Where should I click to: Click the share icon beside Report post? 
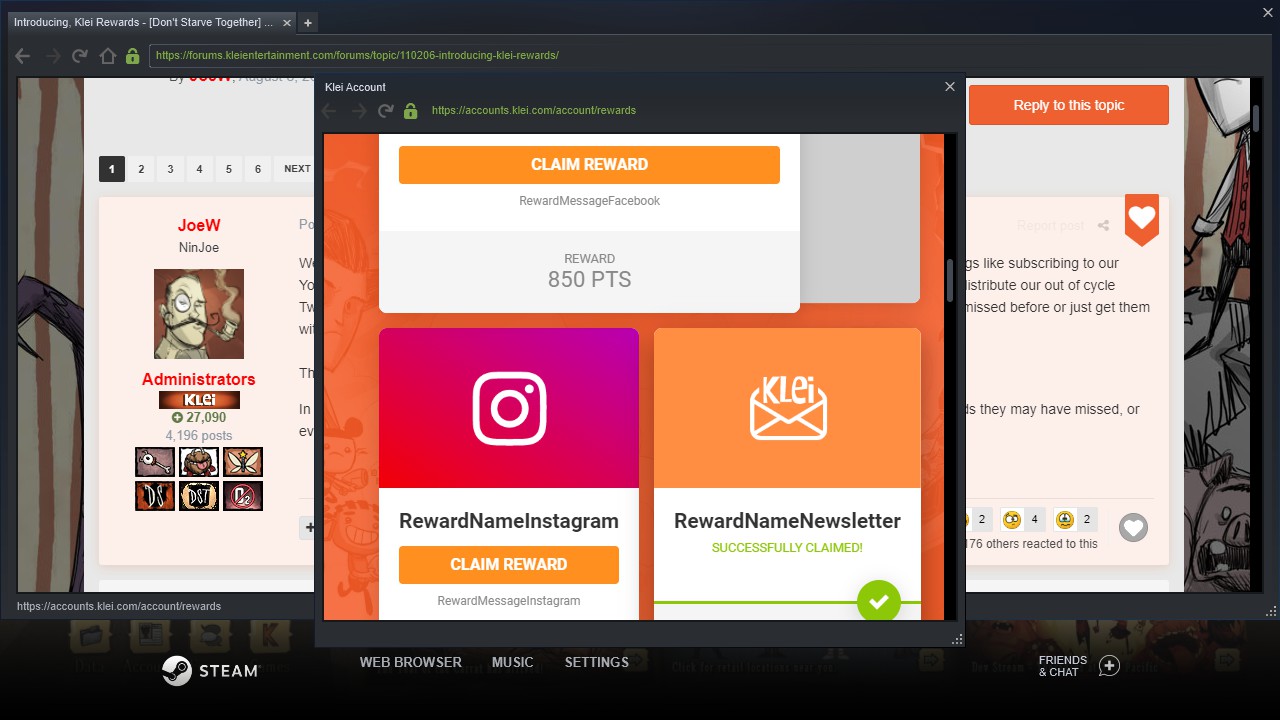coord(1103,226)
